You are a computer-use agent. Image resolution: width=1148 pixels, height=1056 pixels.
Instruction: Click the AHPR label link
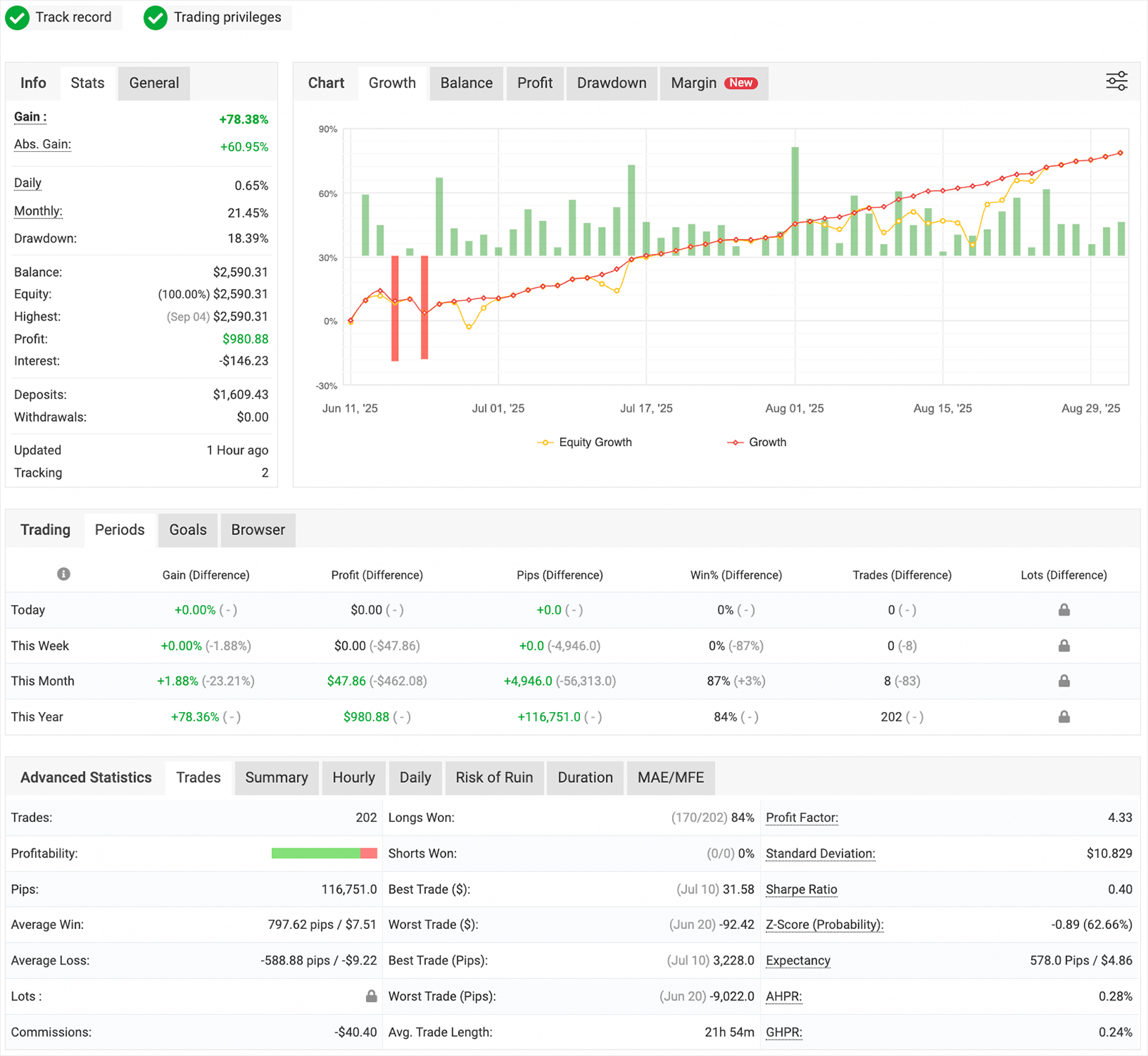click(784, 996)
